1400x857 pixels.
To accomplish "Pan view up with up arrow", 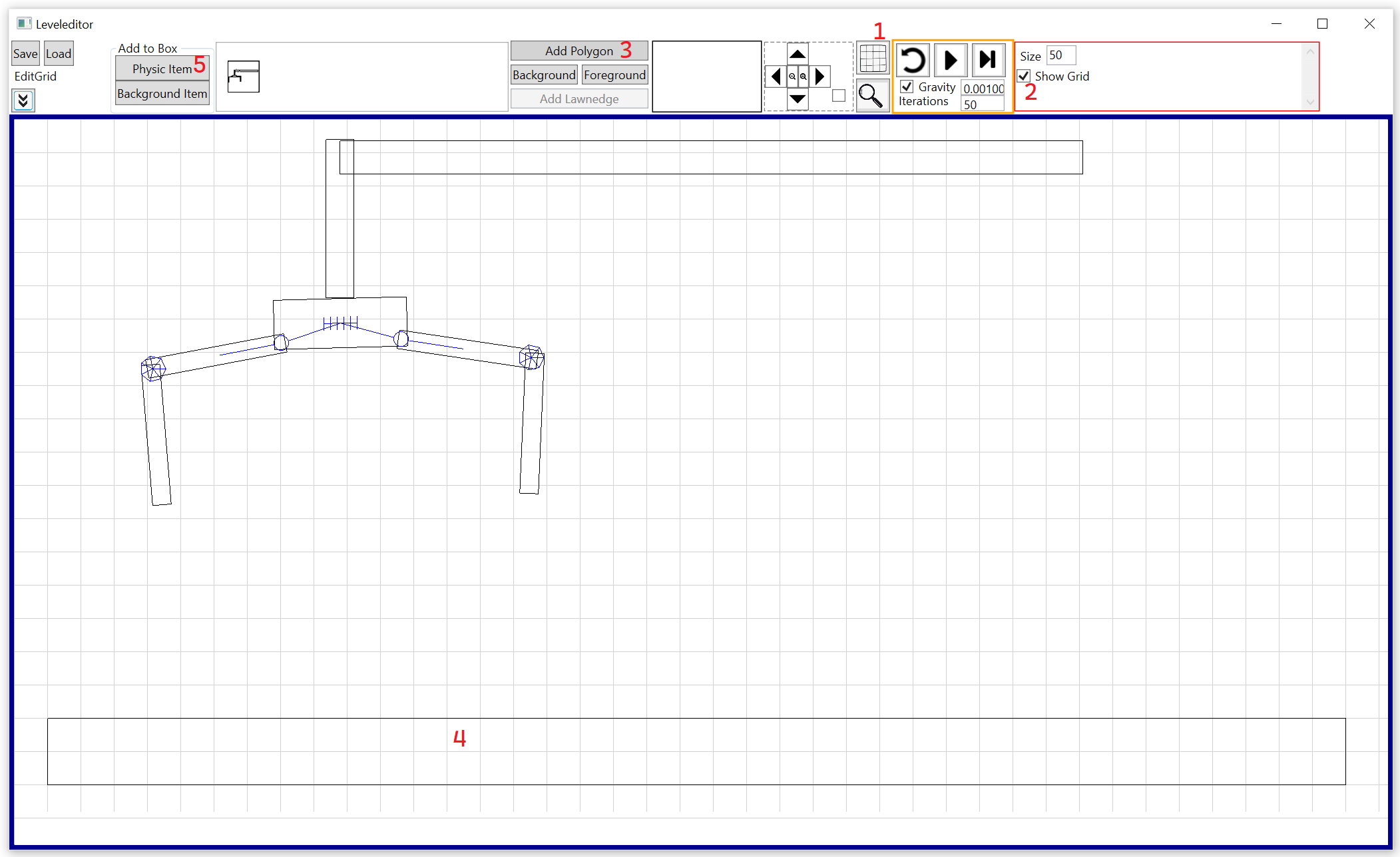I will point(798,54).
